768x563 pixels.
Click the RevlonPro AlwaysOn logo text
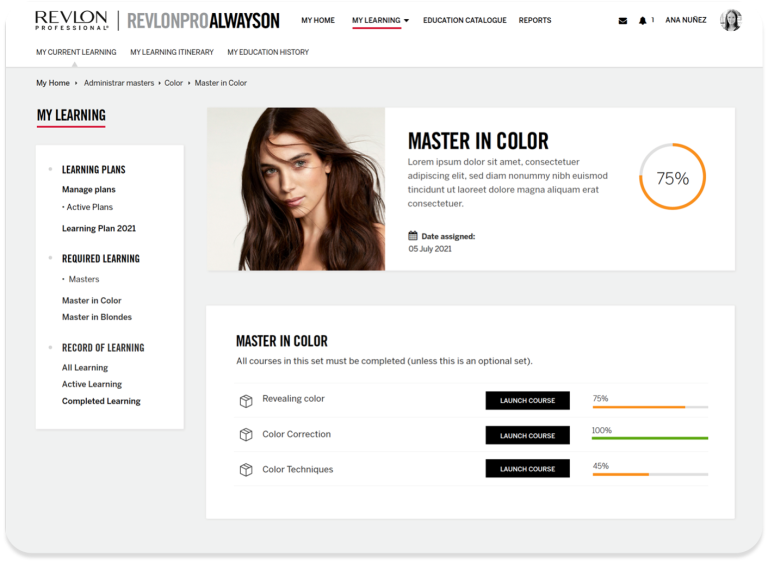(x=203, y=21)
